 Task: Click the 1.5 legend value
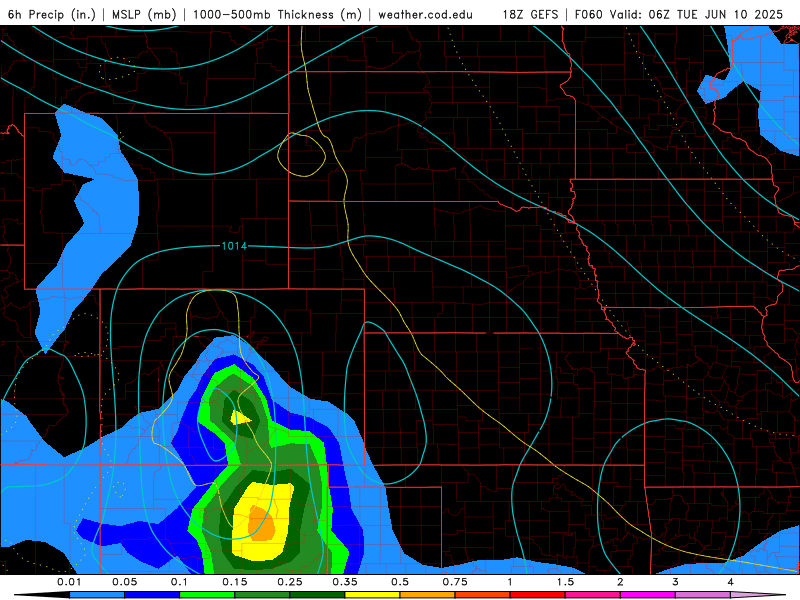point(565,582)
